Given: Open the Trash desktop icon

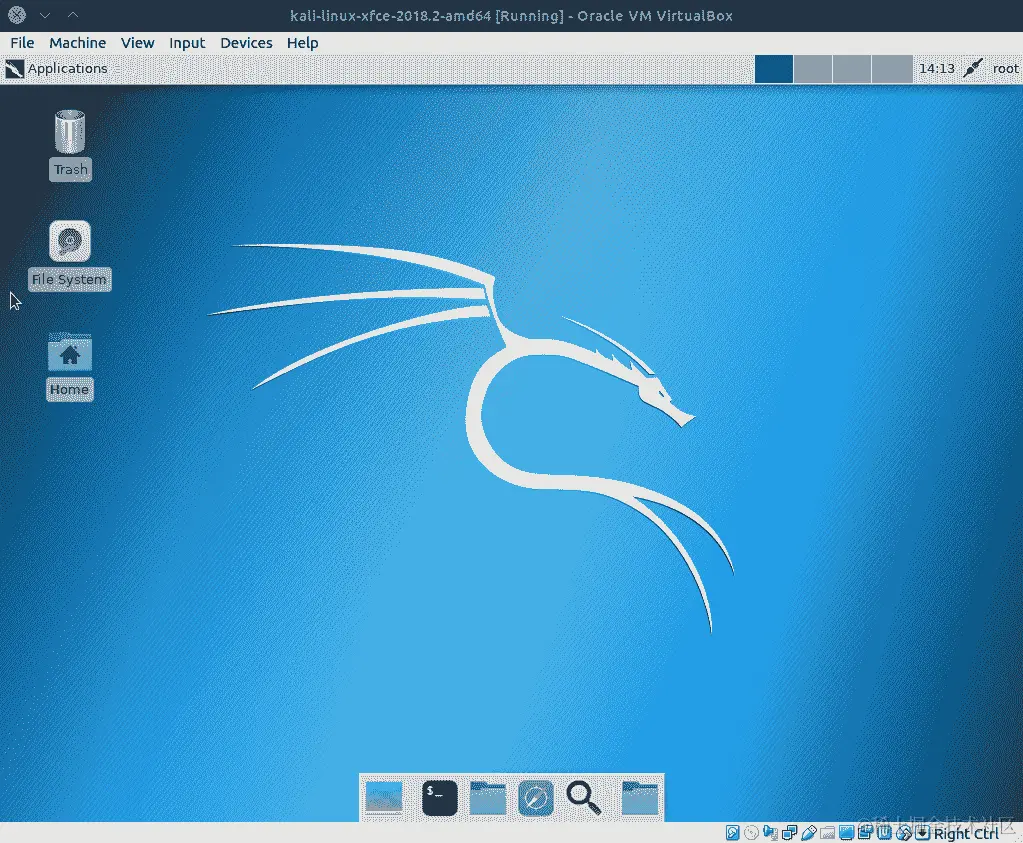Looking at the screenshot, I should click(70, 132).
